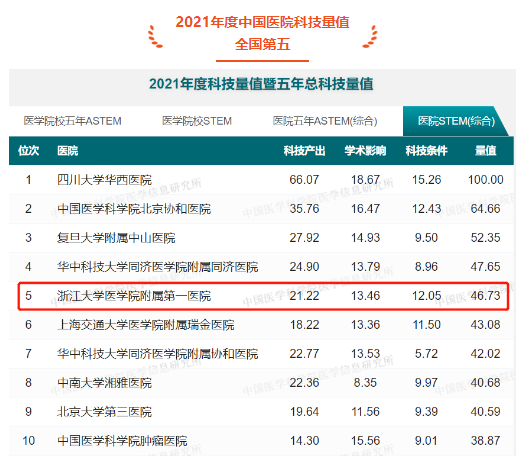Screen dimensions: 523x462
Task: Click the active 医院STEM(综合) tab
Action: [x=456, y=121]
